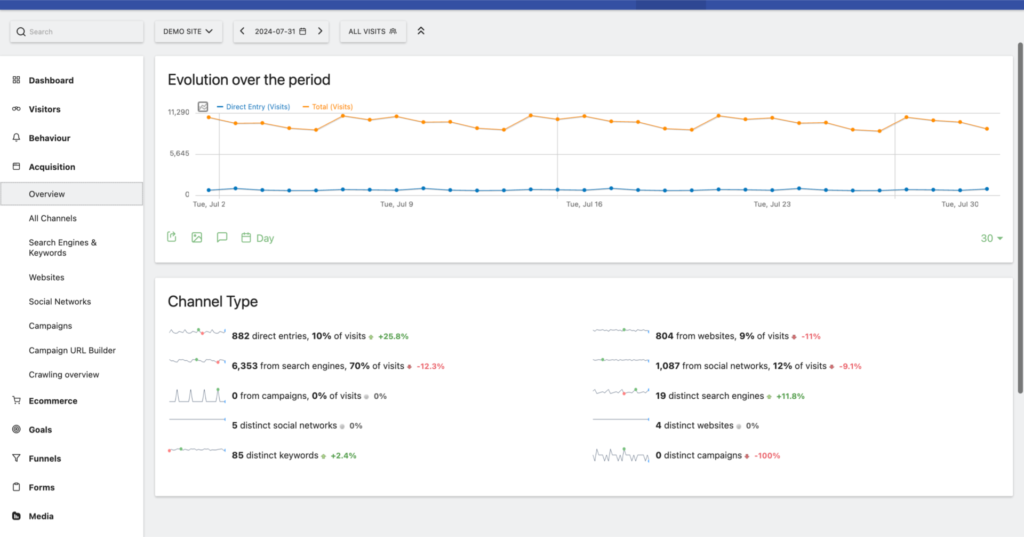Screen dimensions: 1024x537
Task: Open the ALL VISITS segment selector
Action: tap(372, 32)
